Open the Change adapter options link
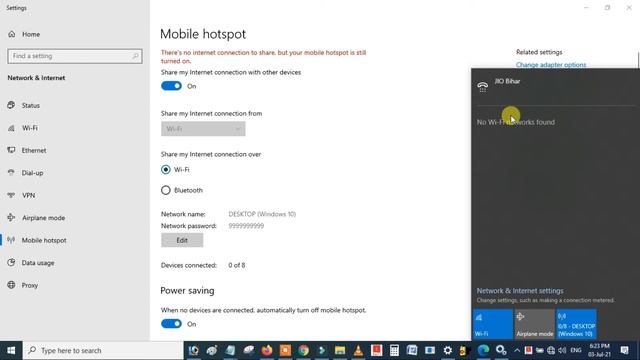 [551, 64]
